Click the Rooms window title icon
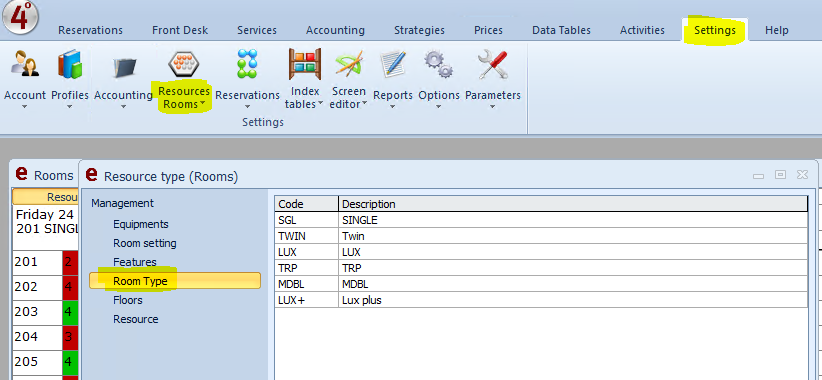Viewport: 822px width, 380px height. point(21,173)
